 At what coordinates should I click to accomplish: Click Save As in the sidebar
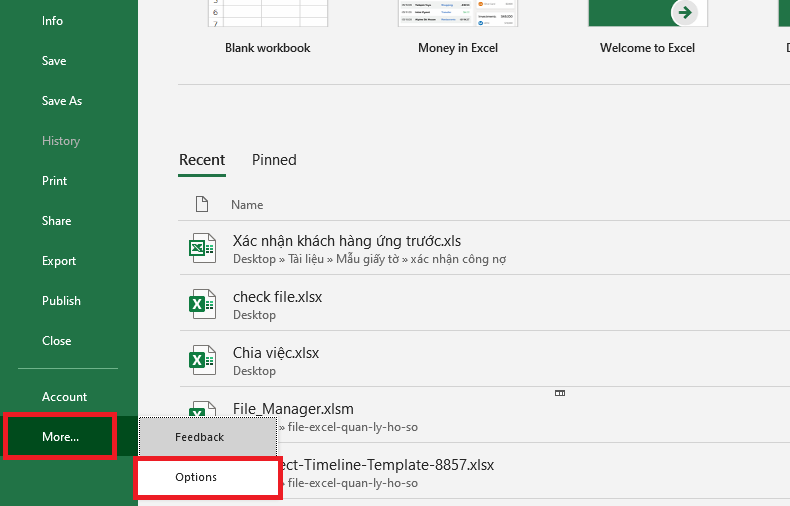pyautogui.click(x=62, y=101)
